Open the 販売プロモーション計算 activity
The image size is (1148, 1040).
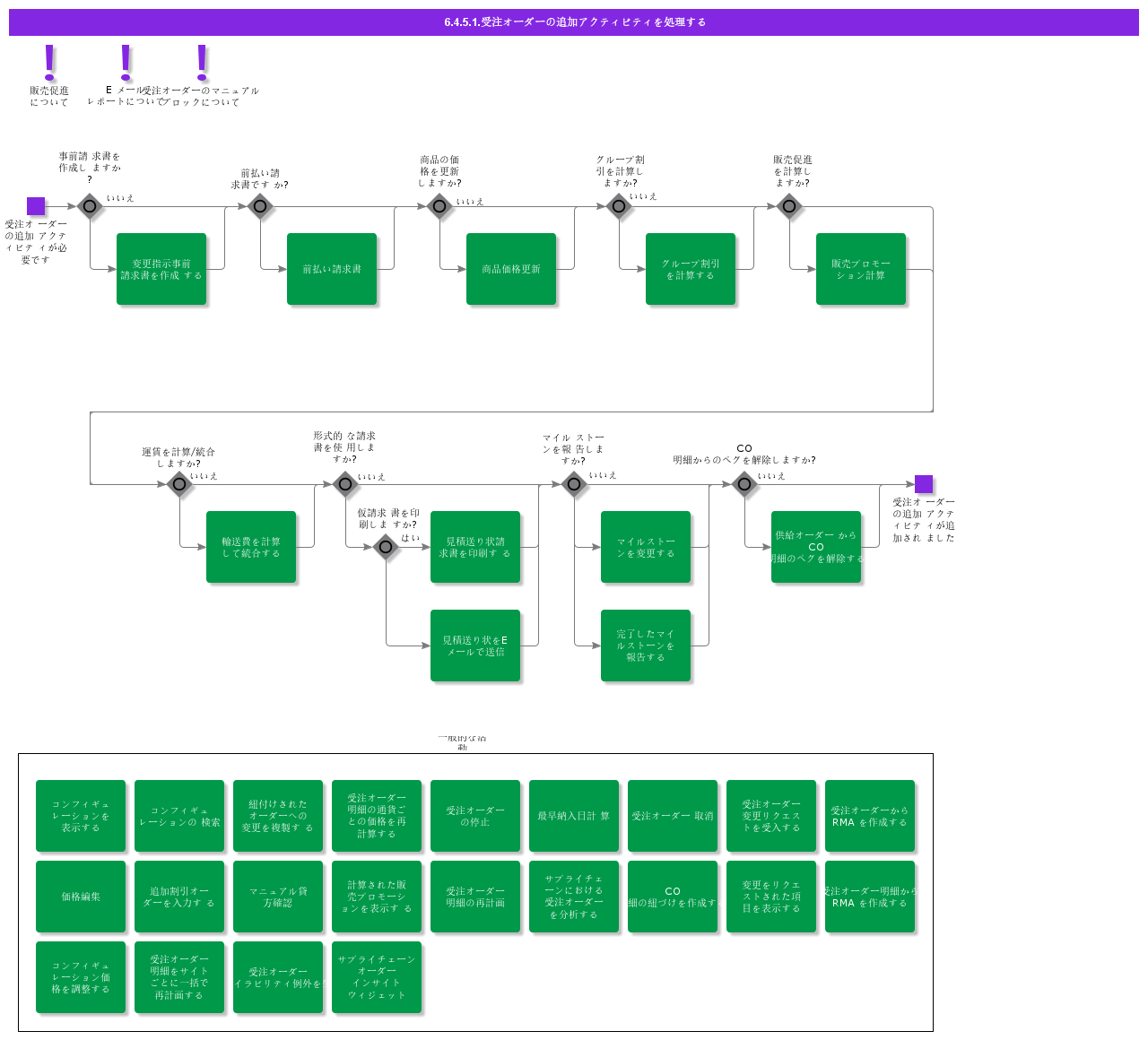click(861, 269)
